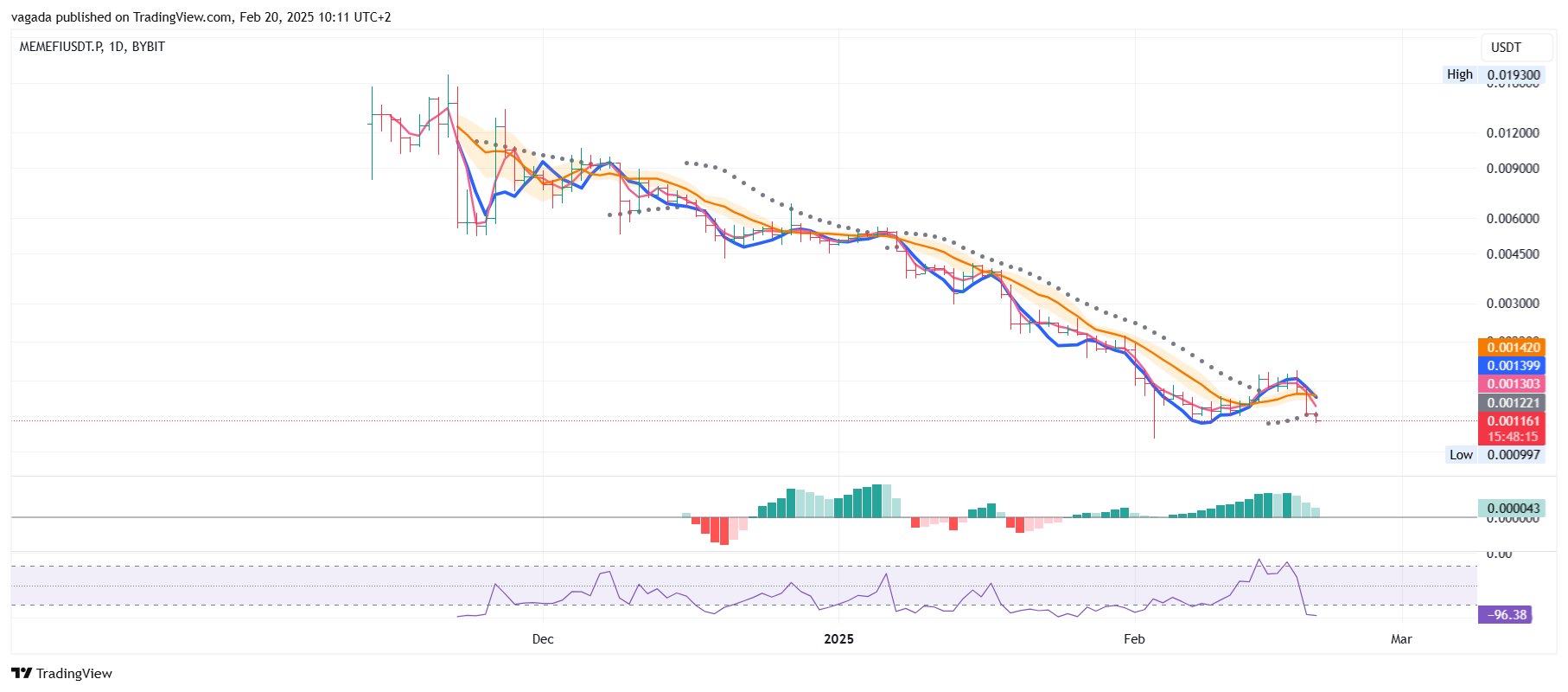Viewport: 1568px width, 692px height.
Task: Click the Mar date axis label
Action: click(1401, 639)
